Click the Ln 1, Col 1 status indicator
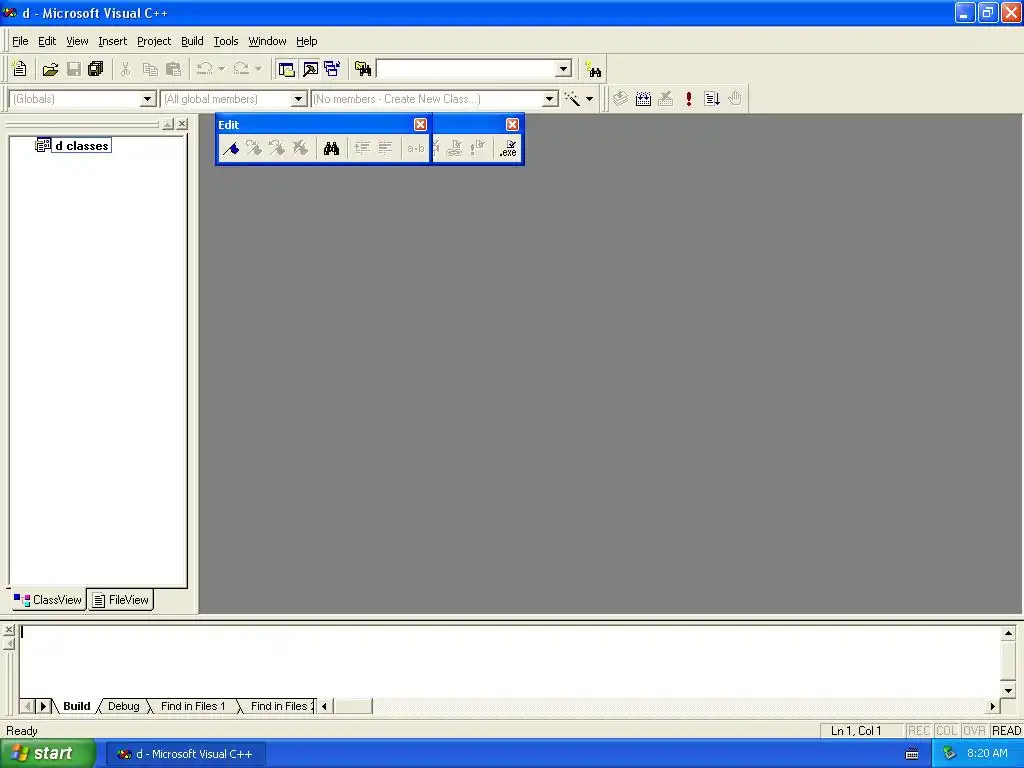Viewport: 1024px width, 768px height. pyautogui.click(x=856, y=731)
